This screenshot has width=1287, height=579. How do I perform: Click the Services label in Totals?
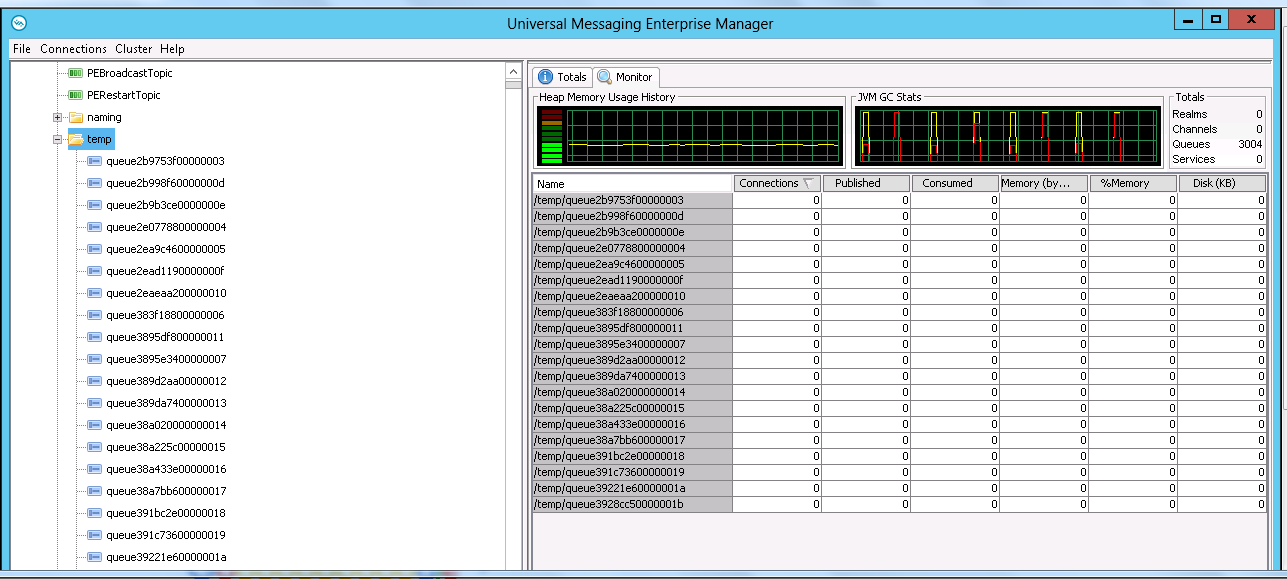click(1193, 159)
